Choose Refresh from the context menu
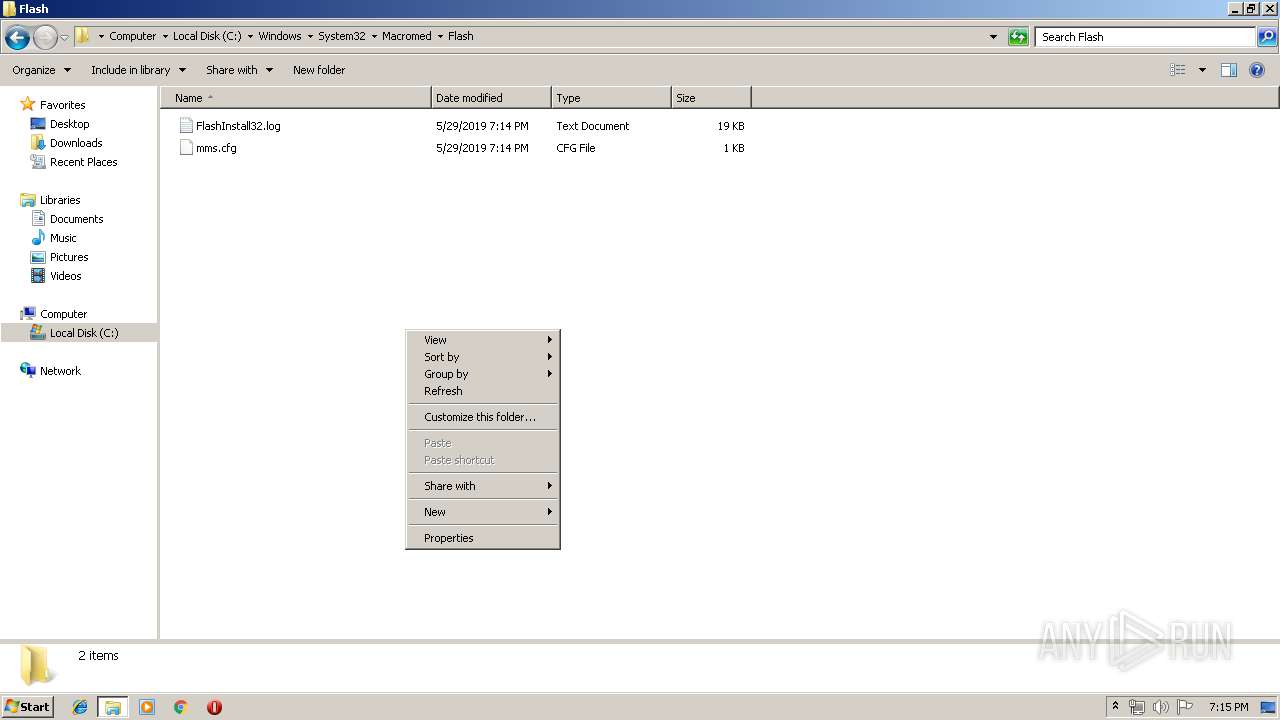The width and height of the screenshot is (1280, 720). click(x=483, y=391)
